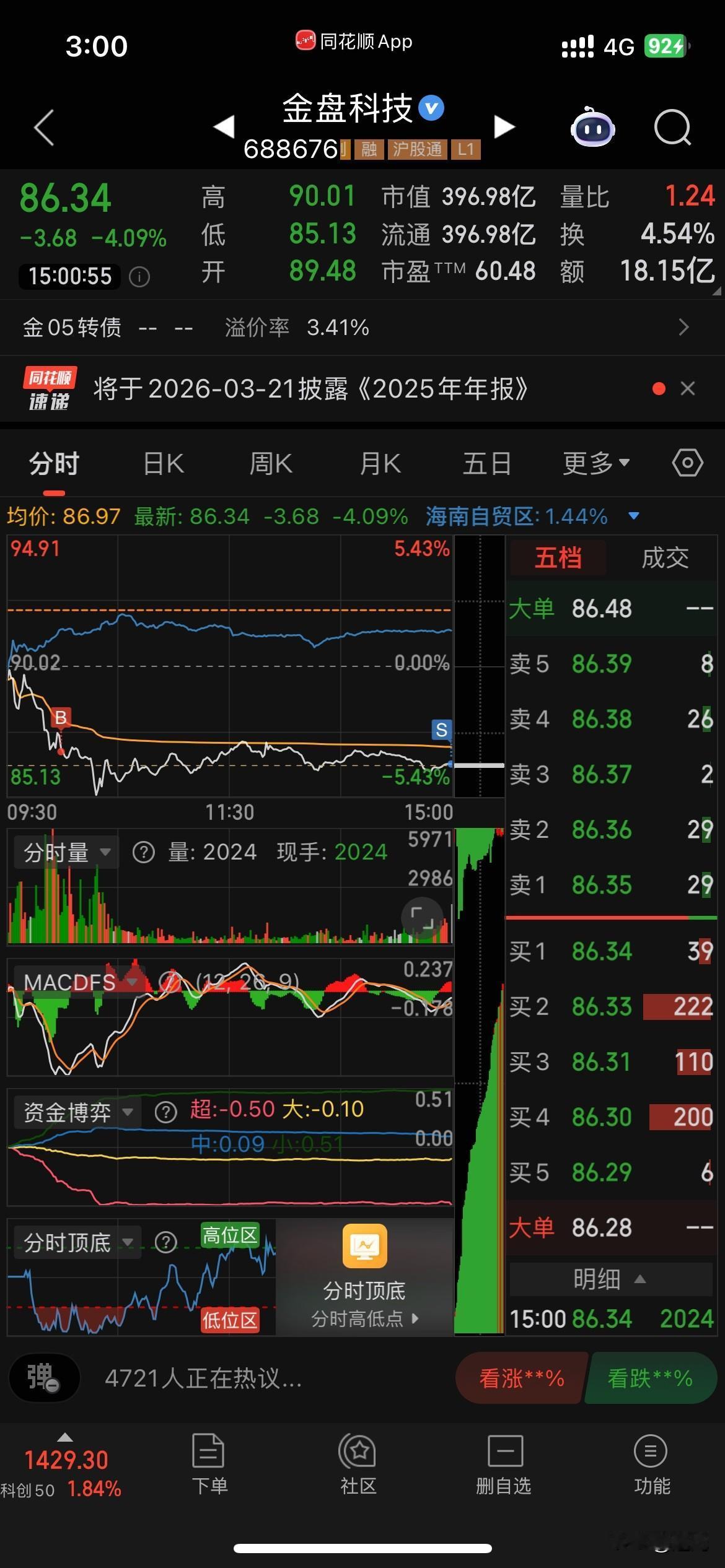Tap the 15:00 86.34 2024 trade detail row
The width and height of the screenshot is (725, 1568).
point(611,1319)
